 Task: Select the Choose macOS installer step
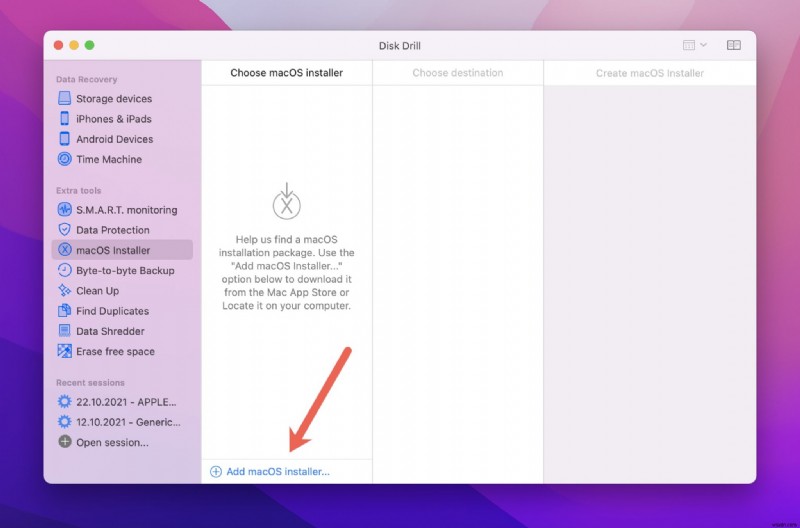coord(287,73)
